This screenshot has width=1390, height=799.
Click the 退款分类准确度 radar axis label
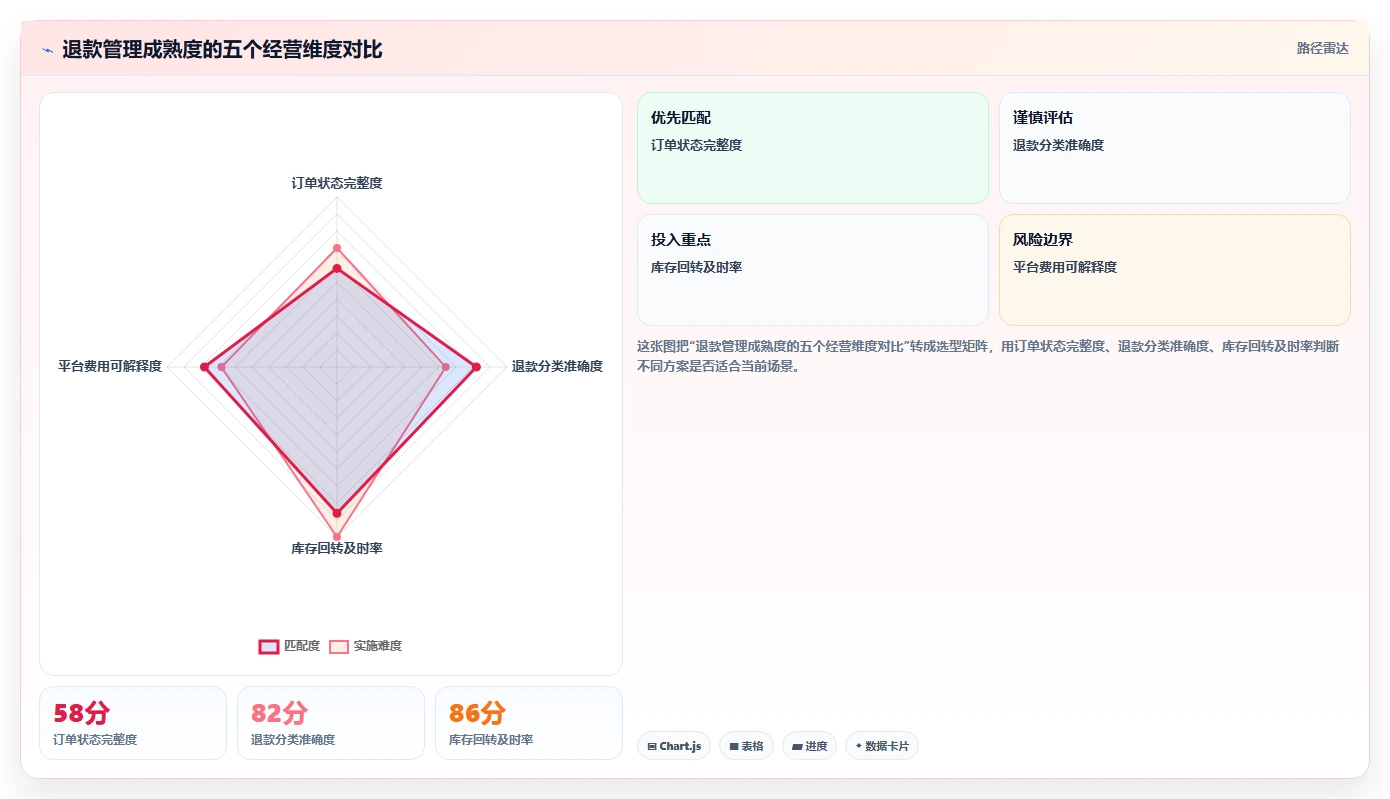(557, 366)
